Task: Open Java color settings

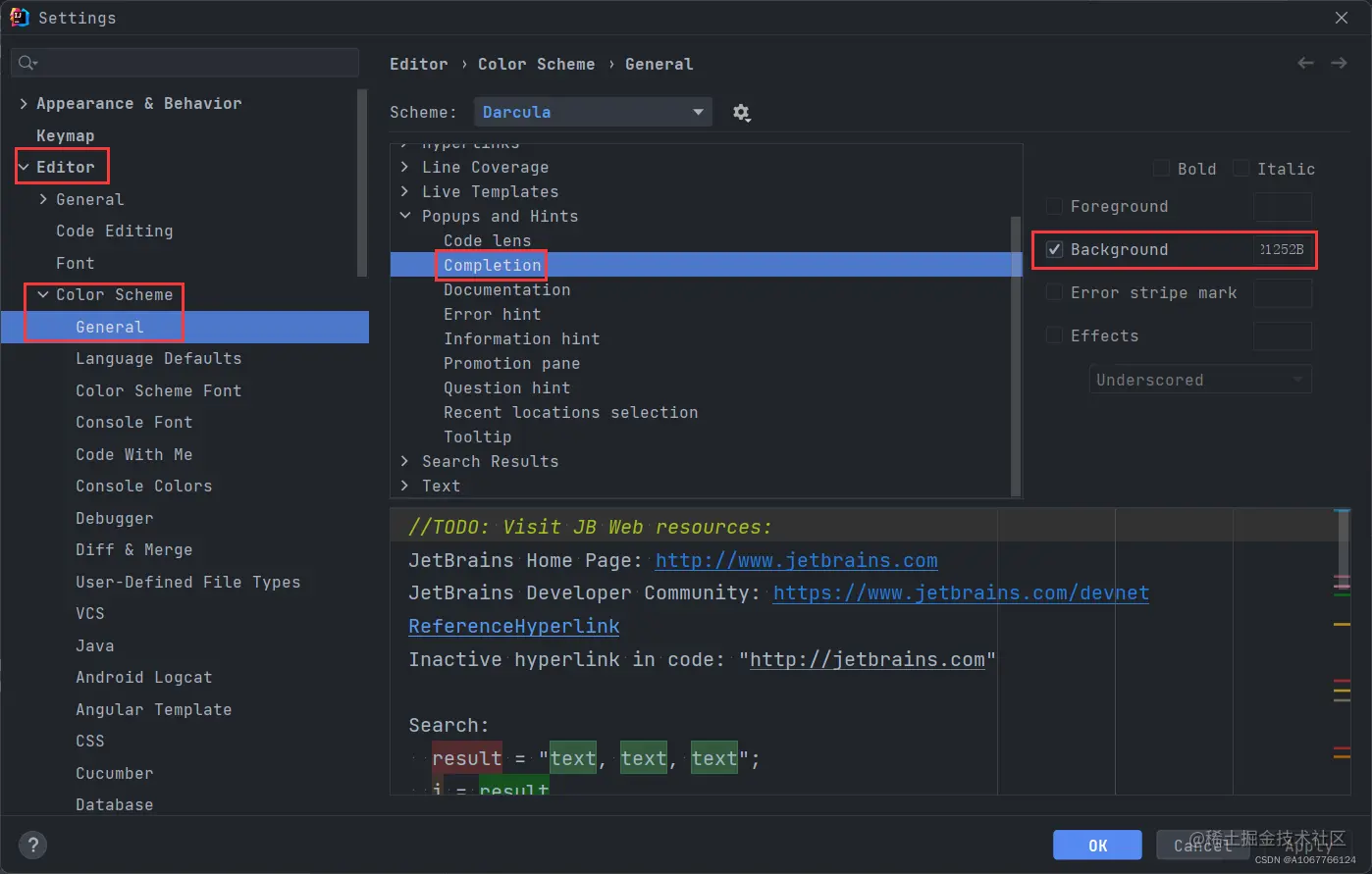Action: point(95,645)
